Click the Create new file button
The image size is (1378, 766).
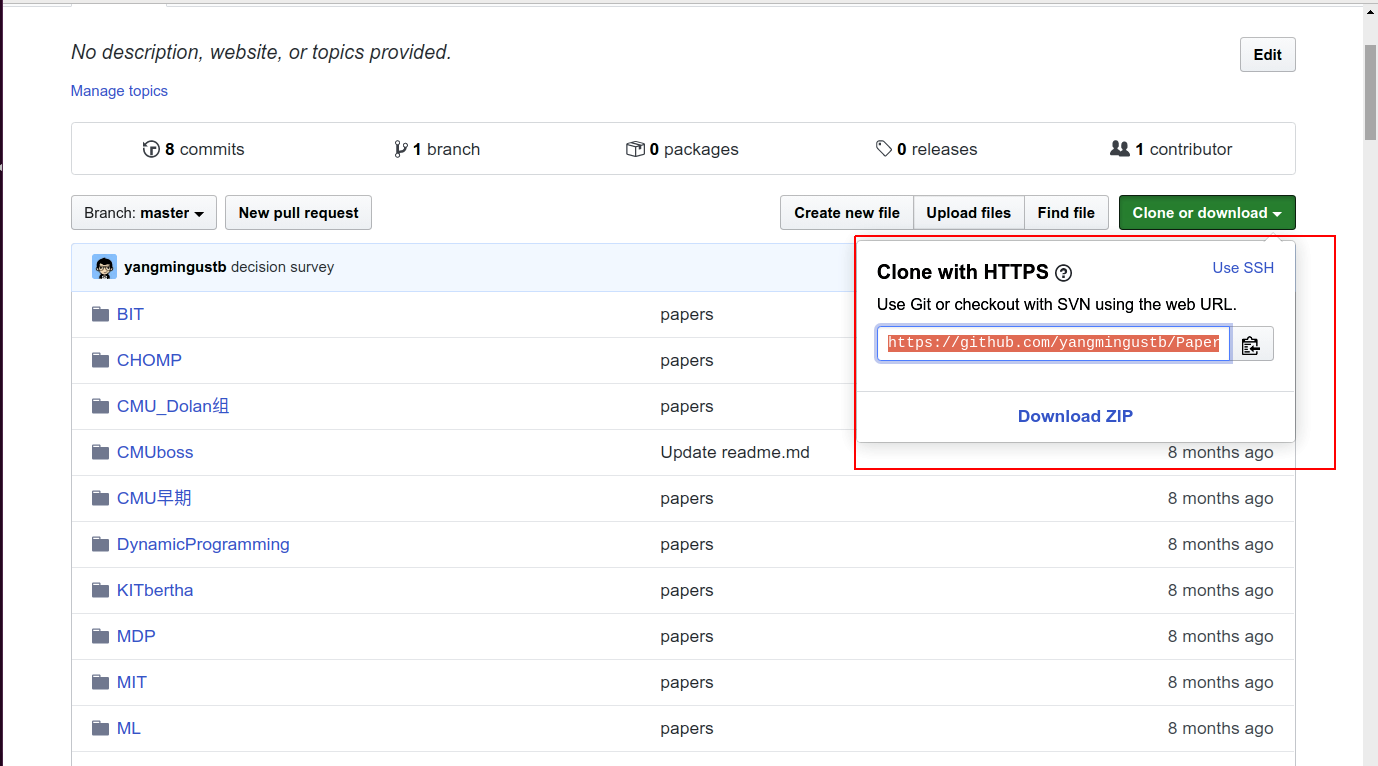pyautogui.click(x=847, y=213)
